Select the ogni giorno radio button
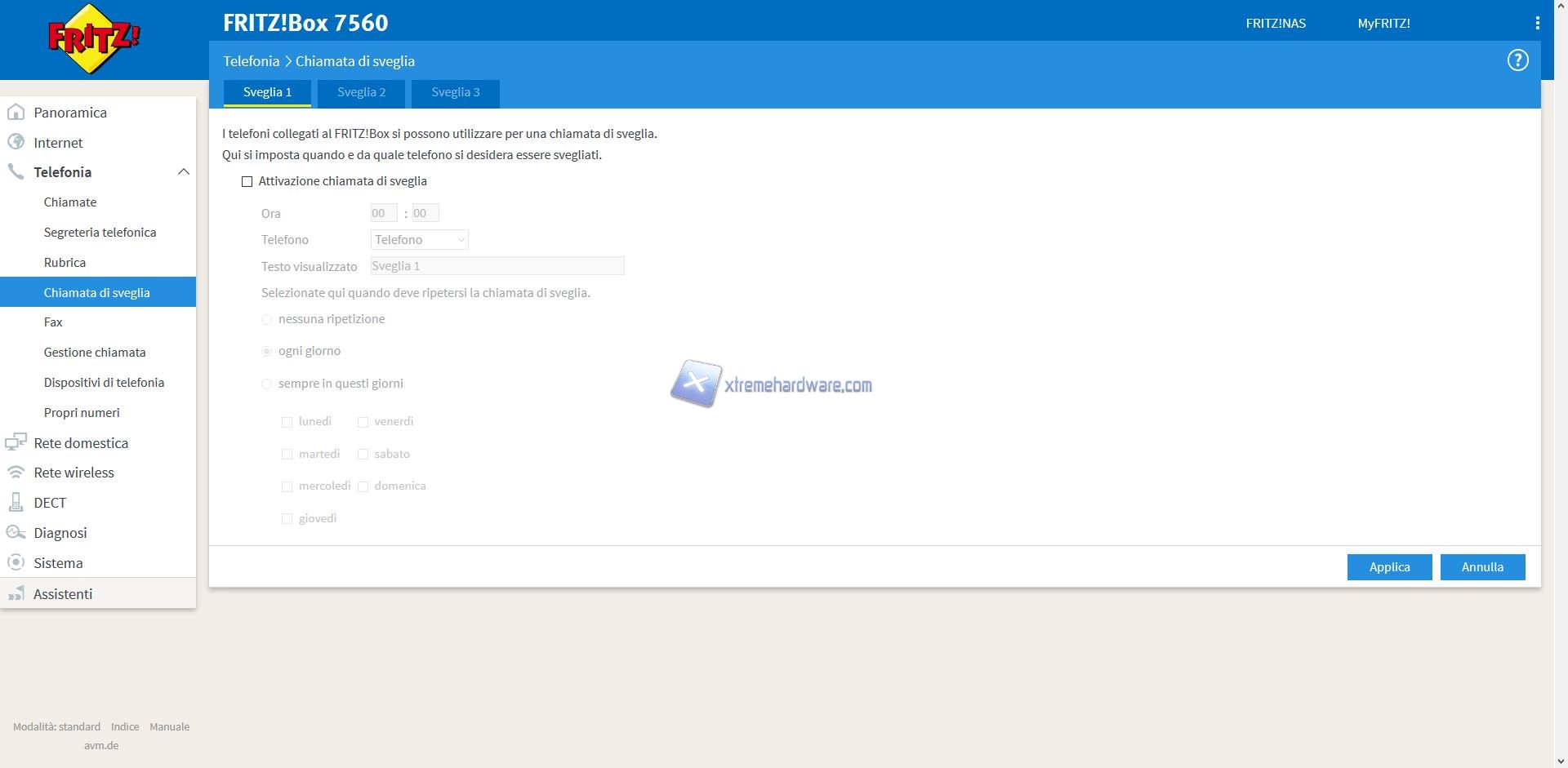 [x=266, y=352]
